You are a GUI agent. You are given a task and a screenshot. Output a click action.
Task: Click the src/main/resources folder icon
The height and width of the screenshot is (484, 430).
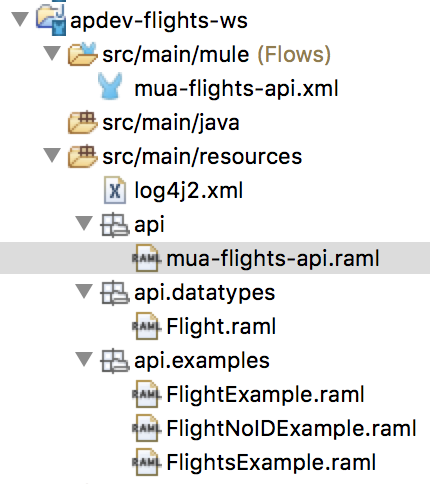(83, 156)
